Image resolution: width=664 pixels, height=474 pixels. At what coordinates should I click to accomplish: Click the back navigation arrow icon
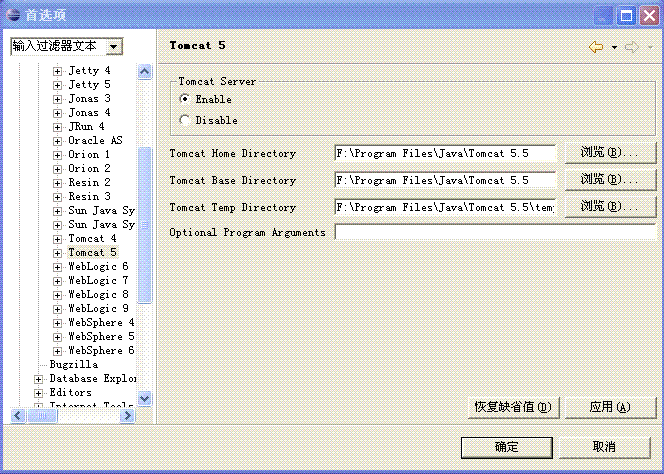596,47
